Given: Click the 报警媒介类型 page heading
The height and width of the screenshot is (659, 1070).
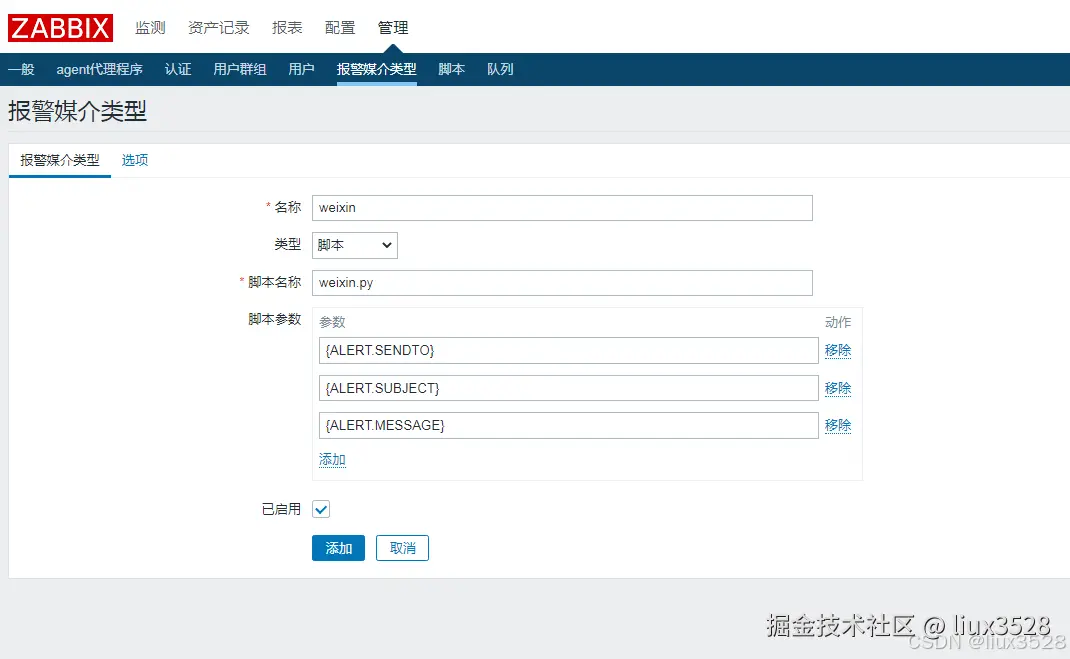Looking at the screenshot, I should [77, 111].
